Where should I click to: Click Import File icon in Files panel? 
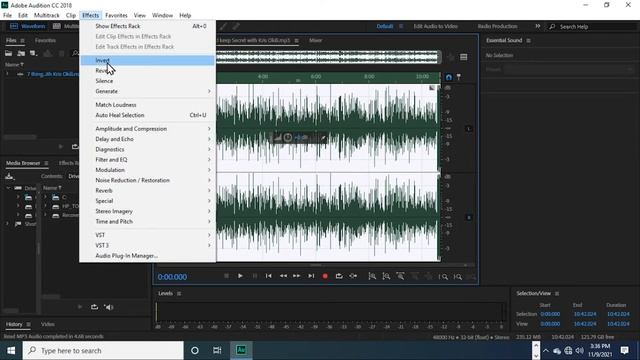21,53
